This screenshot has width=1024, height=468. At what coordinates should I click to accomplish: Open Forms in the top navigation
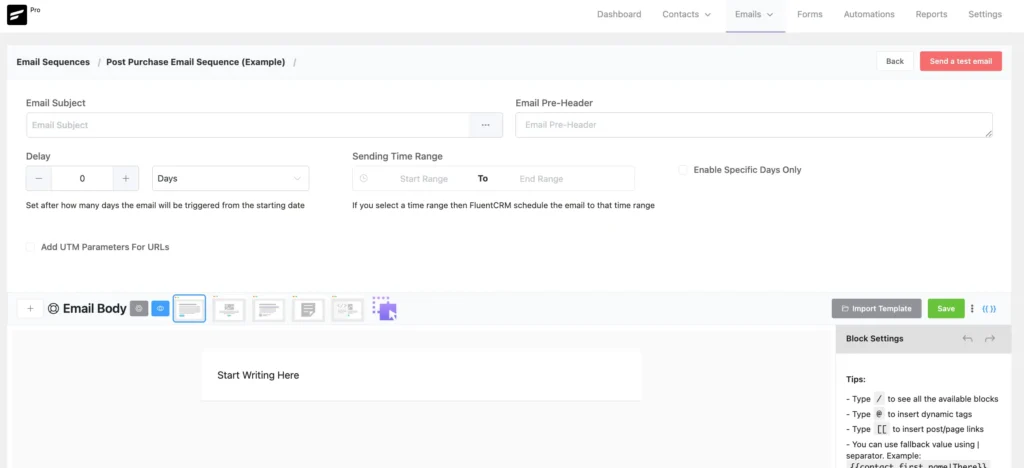point(810,14)
